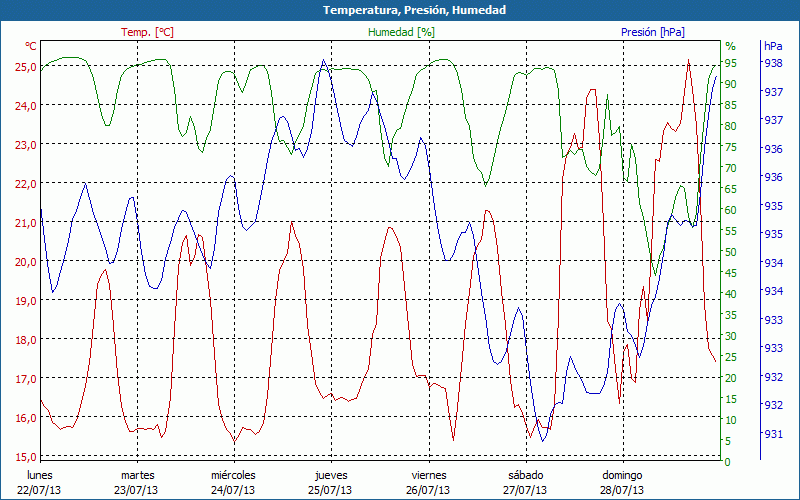Select the red Temp. [°C] legend label
Viewport: 800px width, 500px height.
(147, 32)
